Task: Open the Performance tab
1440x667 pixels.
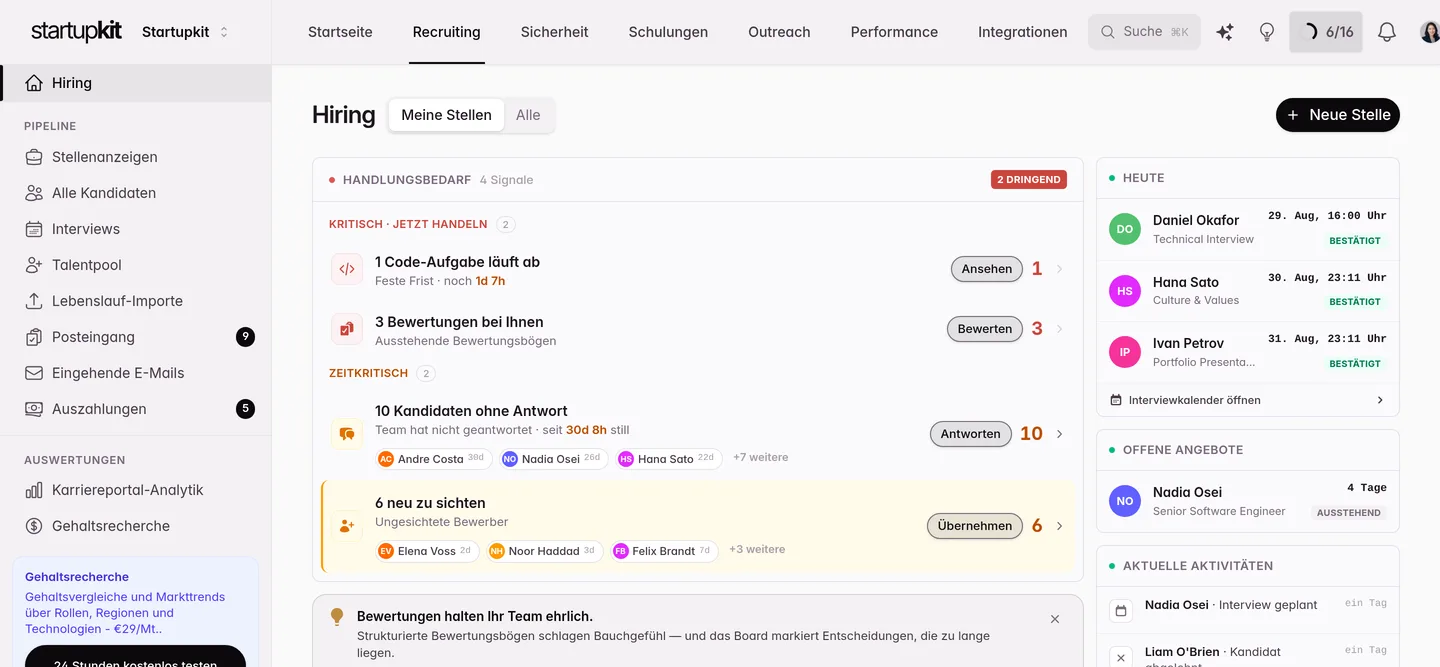Action: (894, 32)
